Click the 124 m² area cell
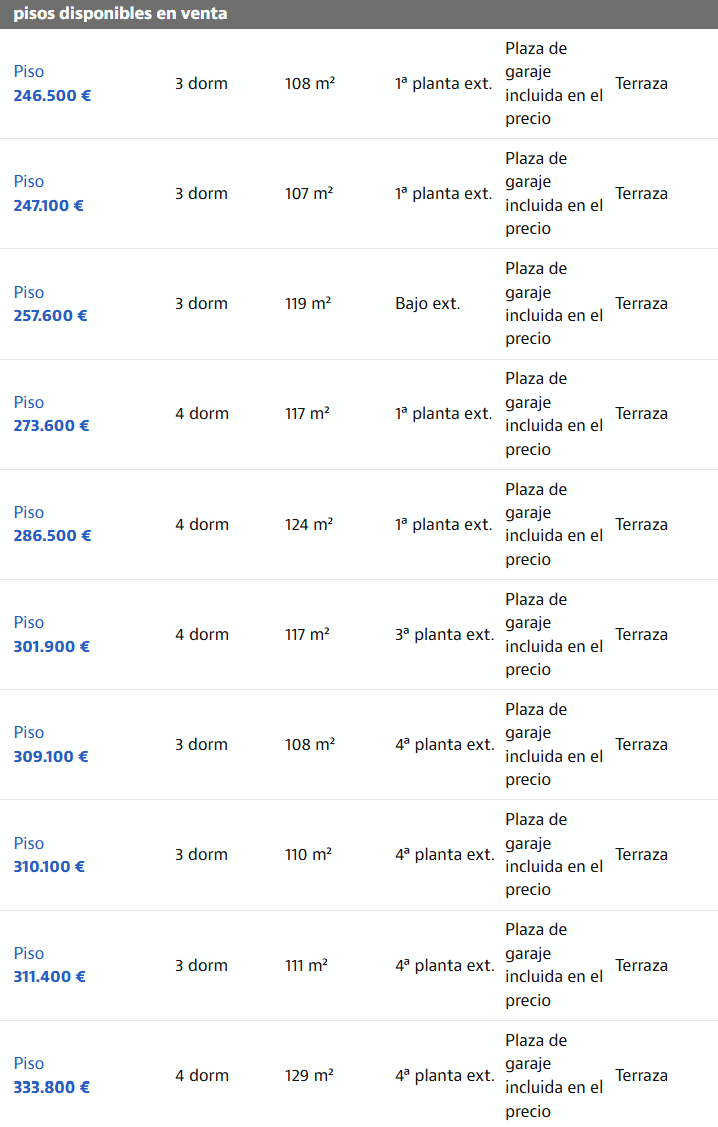Screen dimensions: 718x1127 [309, 524]
